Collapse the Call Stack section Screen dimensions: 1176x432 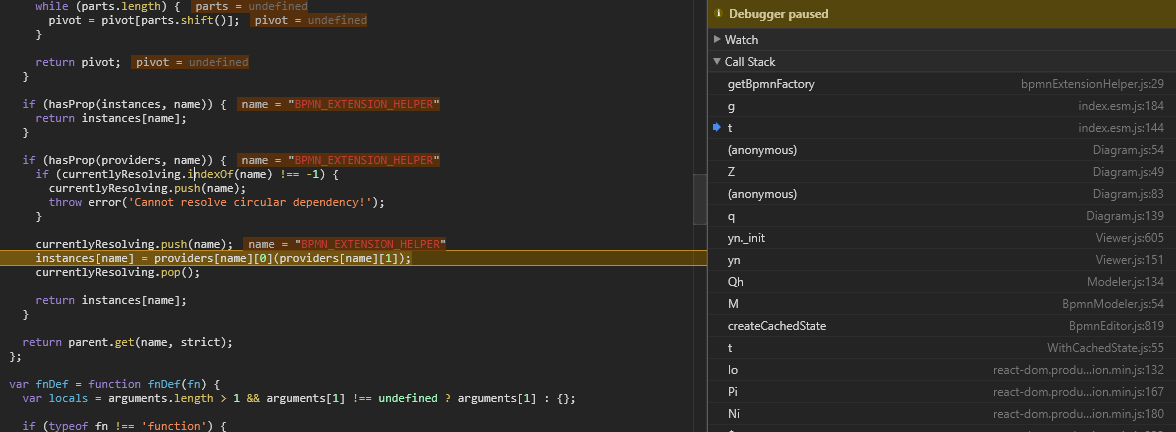pos(718,62)
